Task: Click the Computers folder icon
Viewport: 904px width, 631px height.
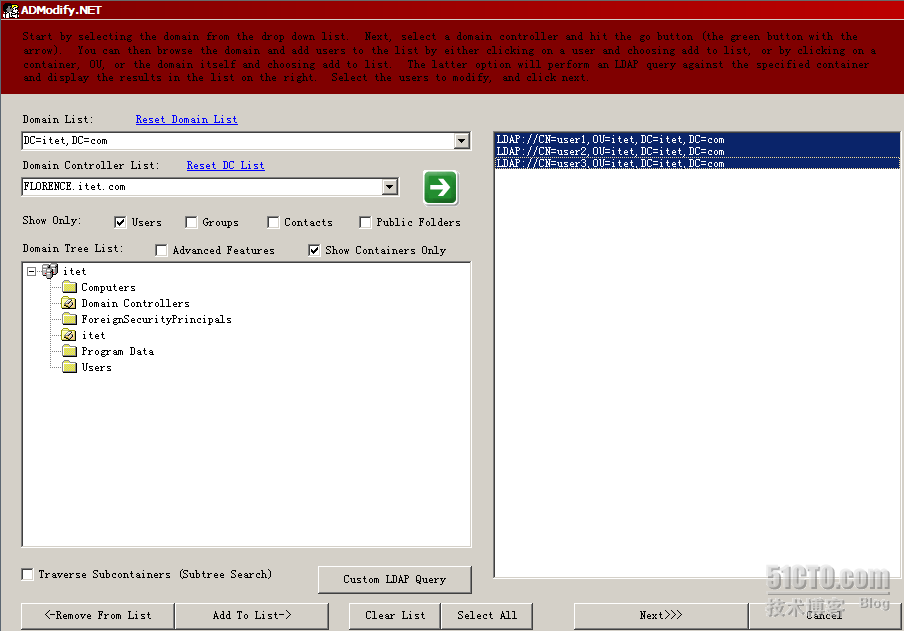Action: pyautogui.click(x=69, y=287)
